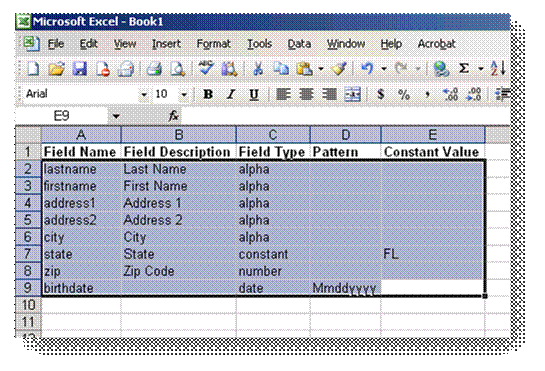Click the Permission icon beside the Save icon
The image size is (545, 371).
tap(103, 68)
